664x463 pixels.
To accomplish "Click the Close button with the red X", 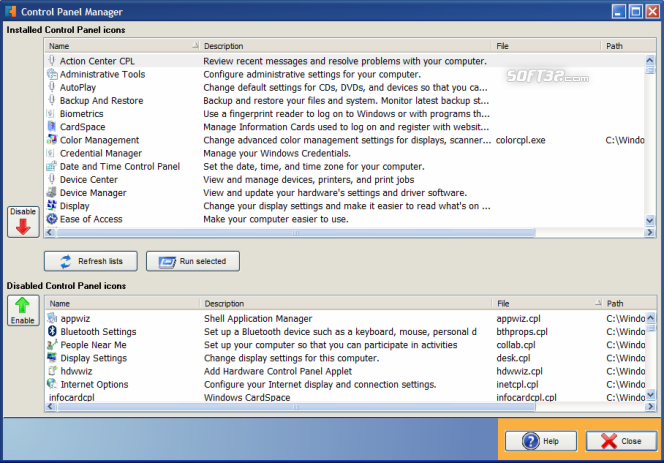I will pos(621,441).
